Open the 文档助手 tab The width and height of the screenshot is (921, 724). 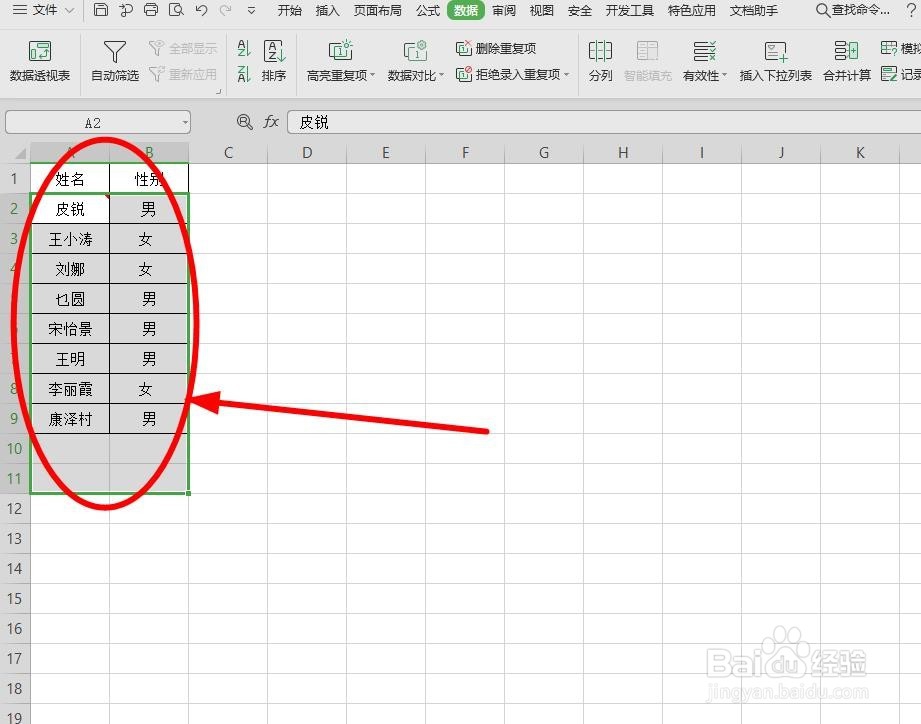click(x=754, y=11)
